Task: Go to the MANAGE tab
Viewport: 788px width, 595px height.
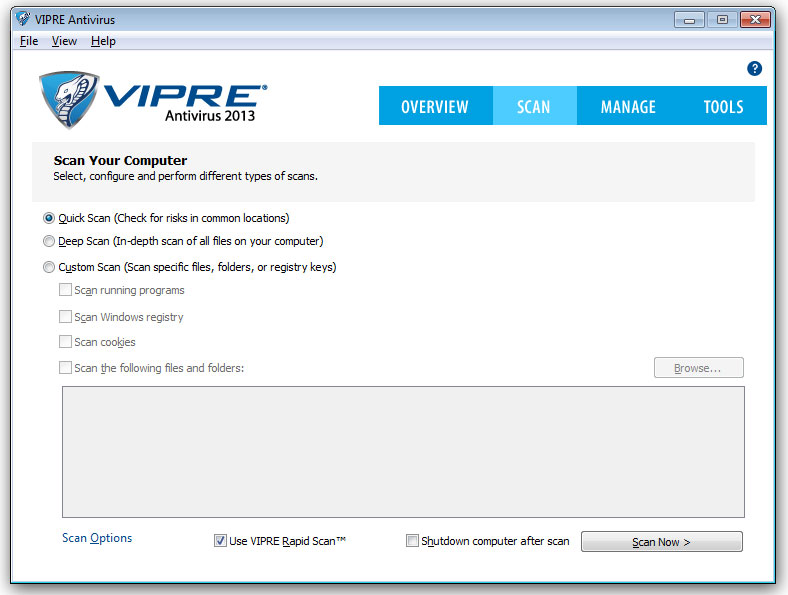Action: point(628,106)
